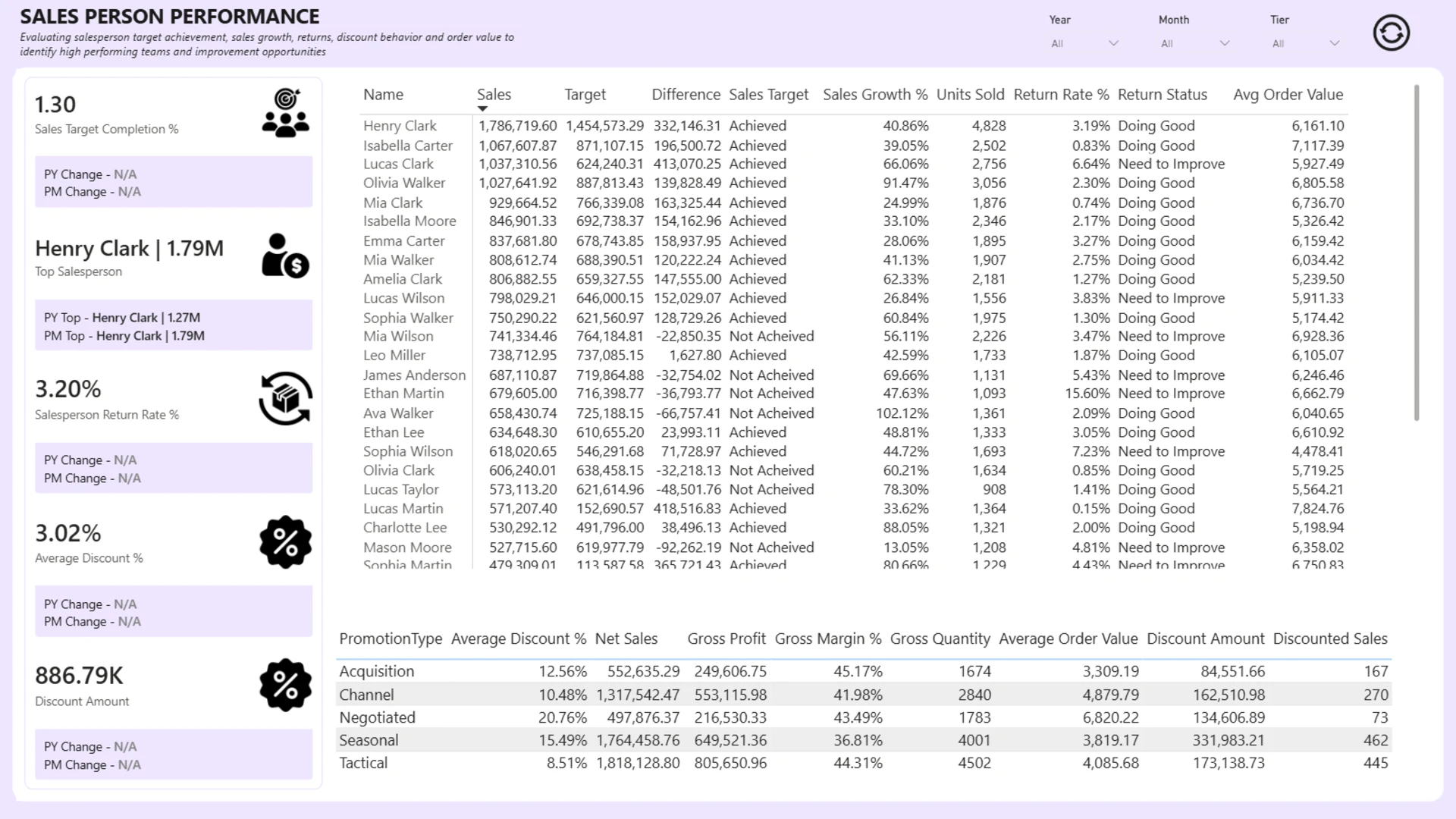Sort promotions by PromotionType header
1456x819 pixels.
click(x=391, y=639)
